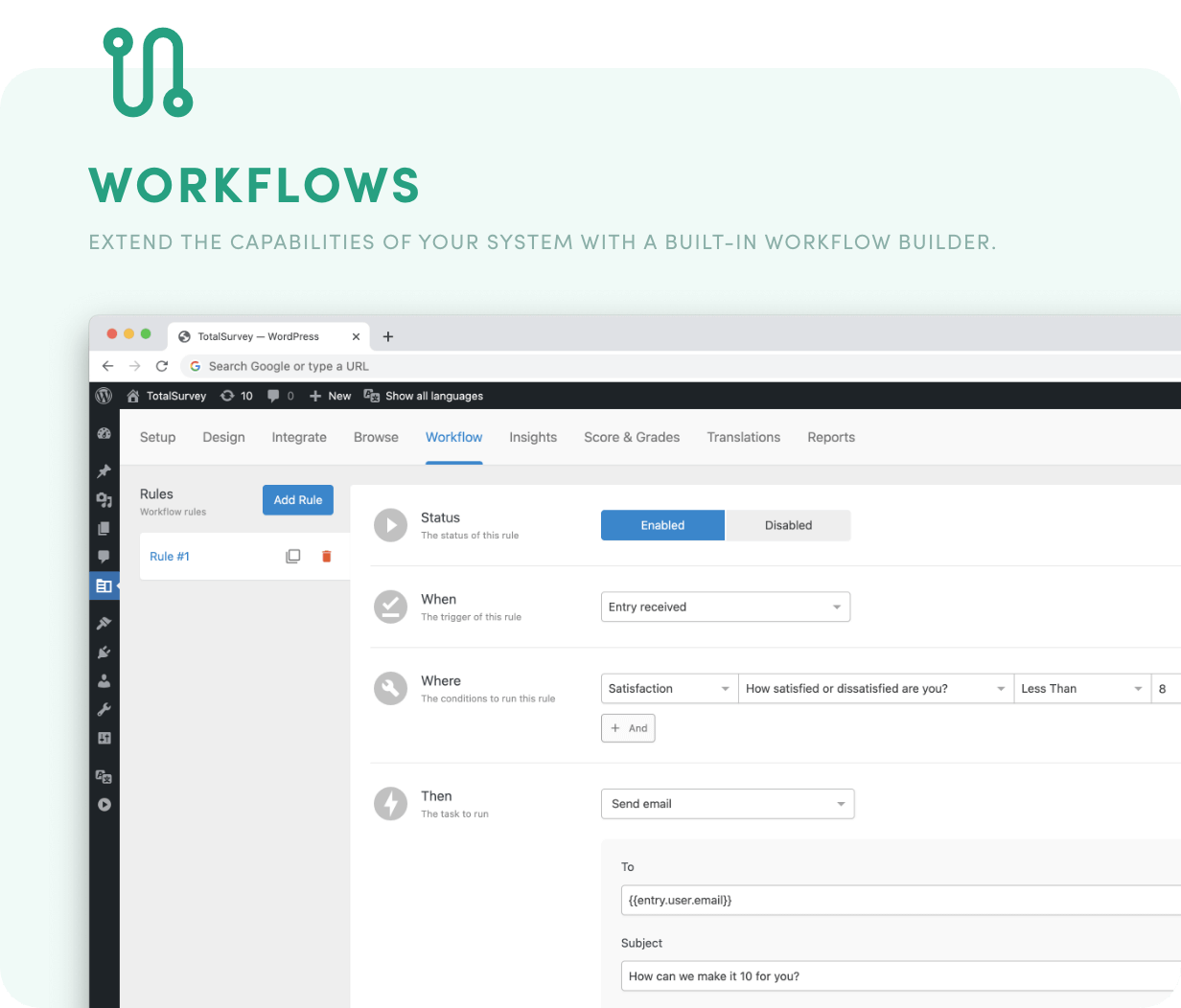Switch to the Browse tab
Image resolution: width=1181 pixels, height=1008 pixels.
point(376,437)
